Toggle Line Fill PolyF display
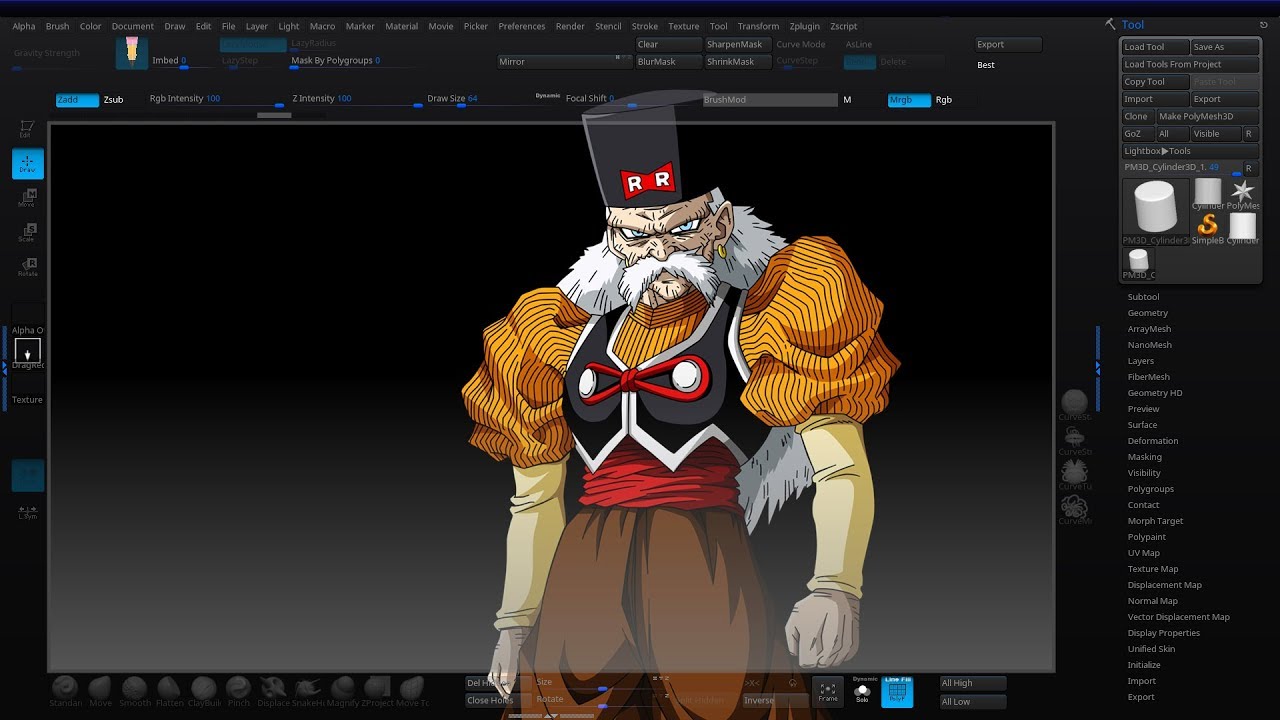Image resolution: width=1280 pixels, height=720 pixels. 897,691
